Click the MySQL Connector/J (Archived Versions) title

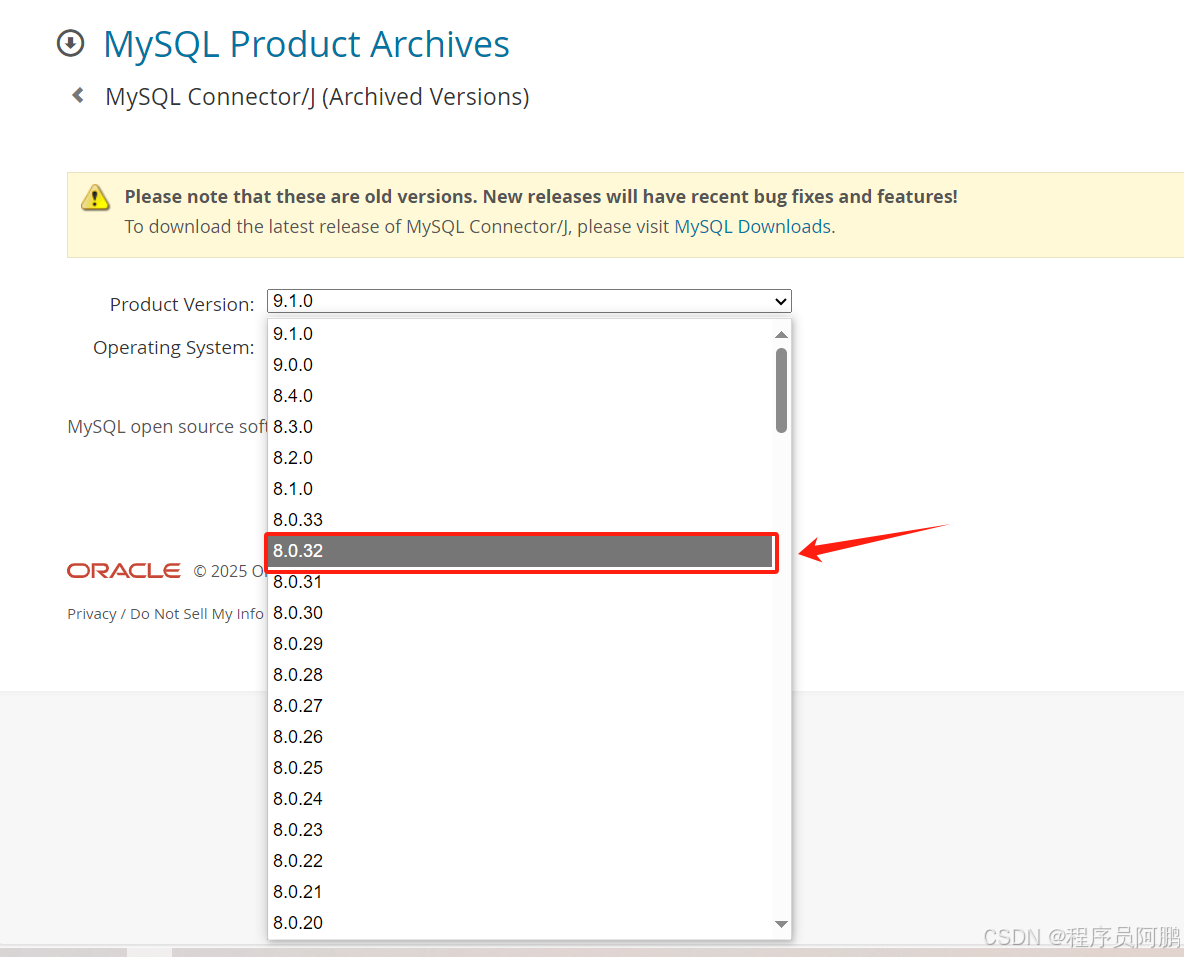click(317, 97)
